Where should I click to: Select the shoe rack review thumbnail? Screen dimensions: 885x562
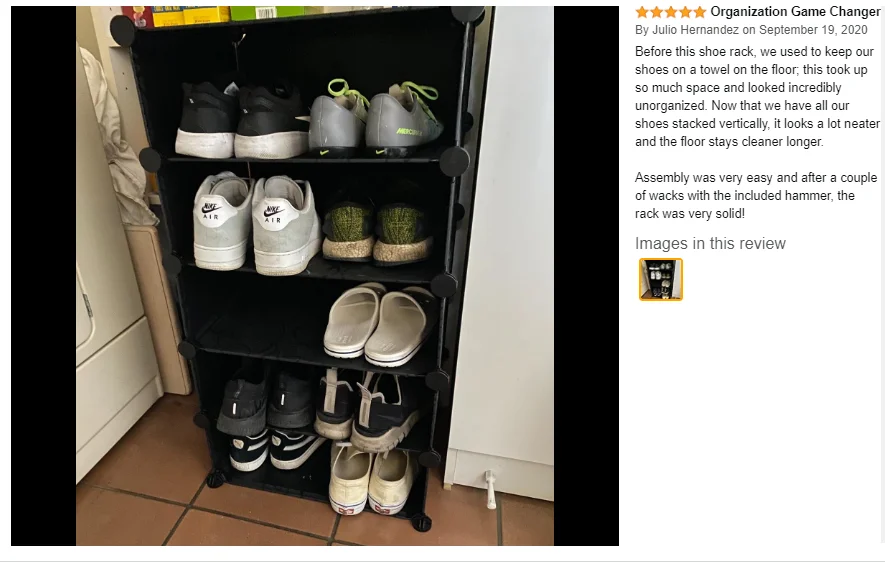(x=661, y=279)
